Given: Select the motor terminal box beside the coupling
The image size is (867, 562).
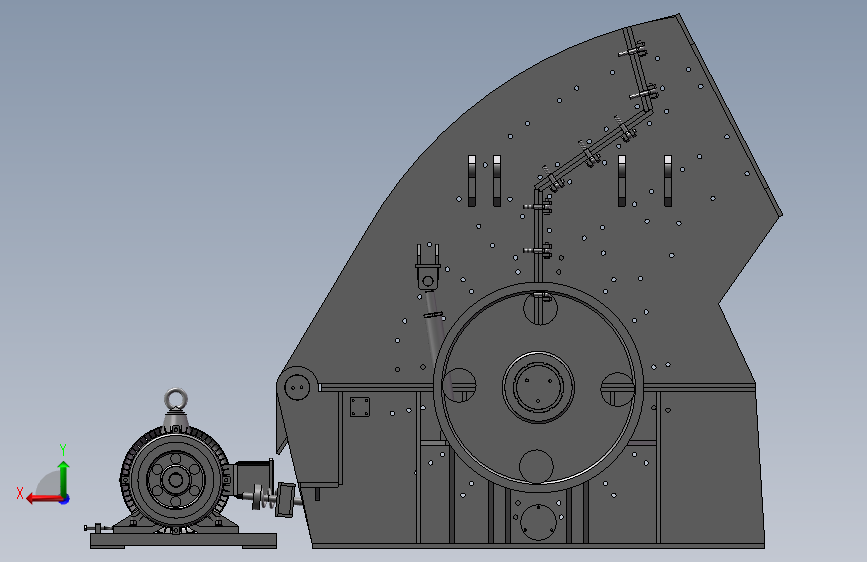Looking at the screenshot, I should tap(253, 478).
